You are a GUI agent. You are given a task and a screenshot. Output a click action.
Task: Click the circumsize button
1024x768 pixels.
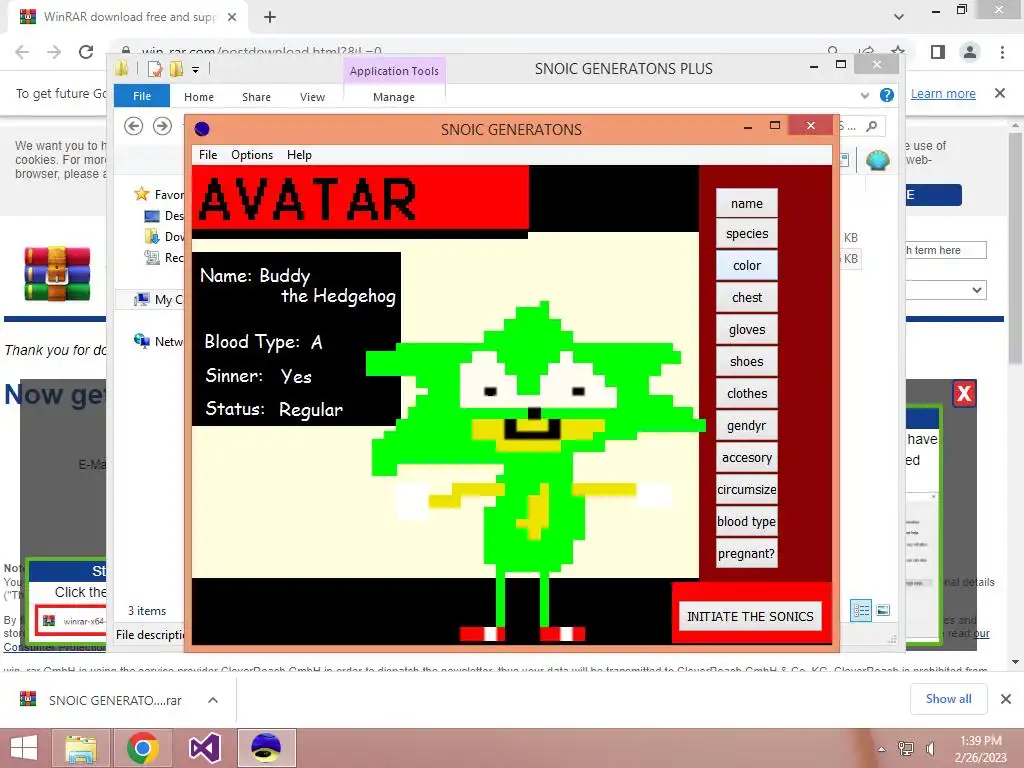tap(746, 489)
